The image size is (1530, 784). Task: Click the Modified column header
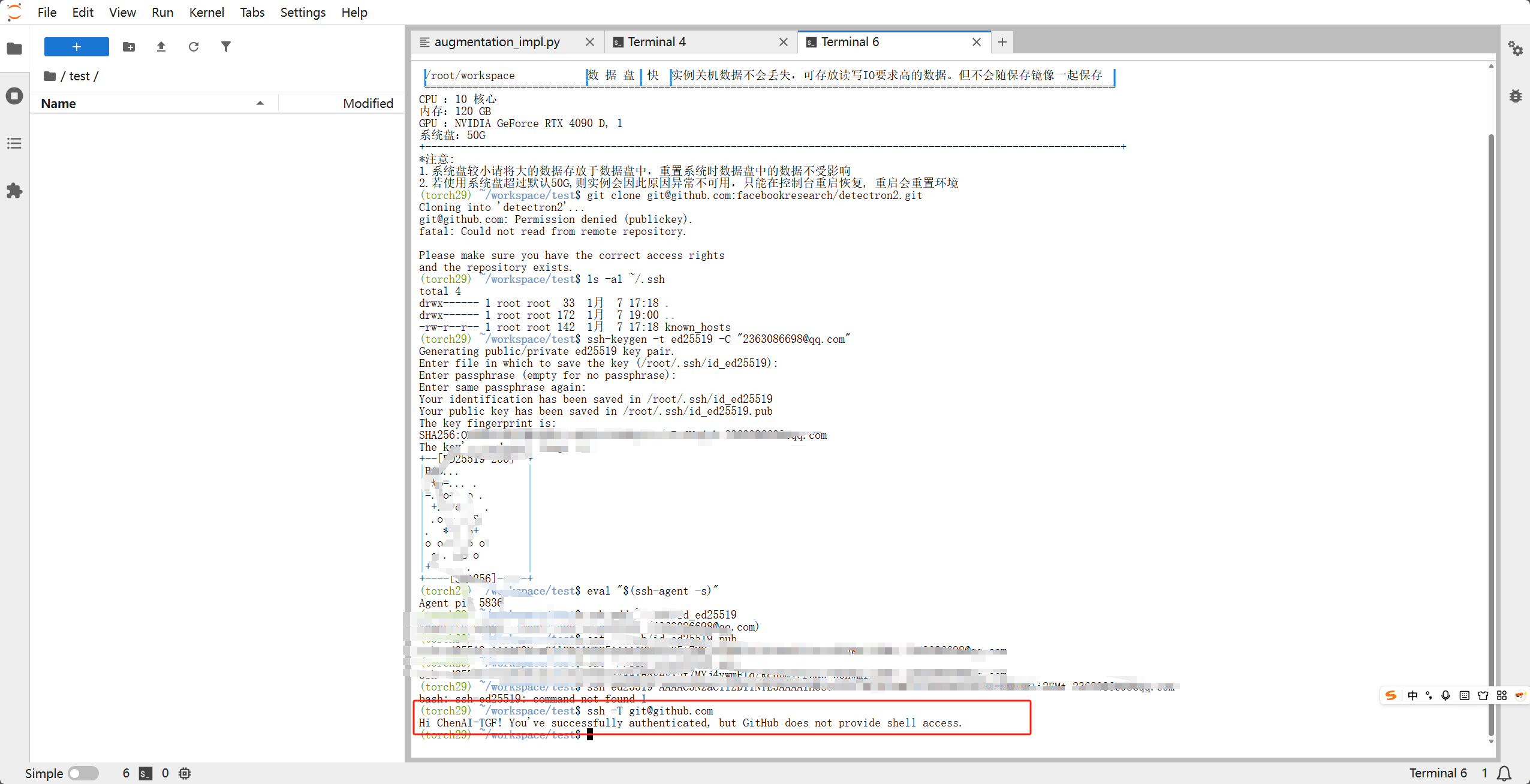[x=368, y=103]
